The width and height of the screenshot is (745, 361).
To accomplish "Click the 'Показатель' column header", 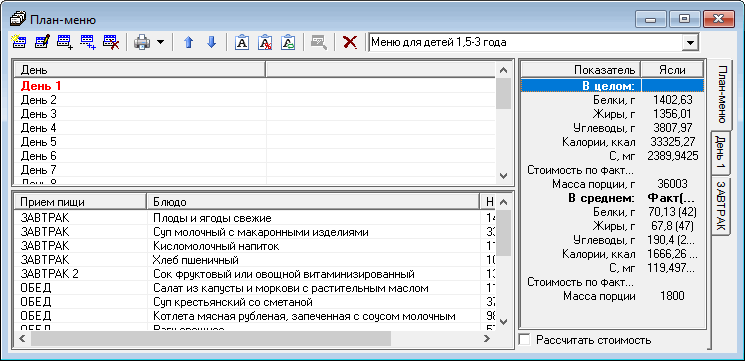I will (581, 70).
